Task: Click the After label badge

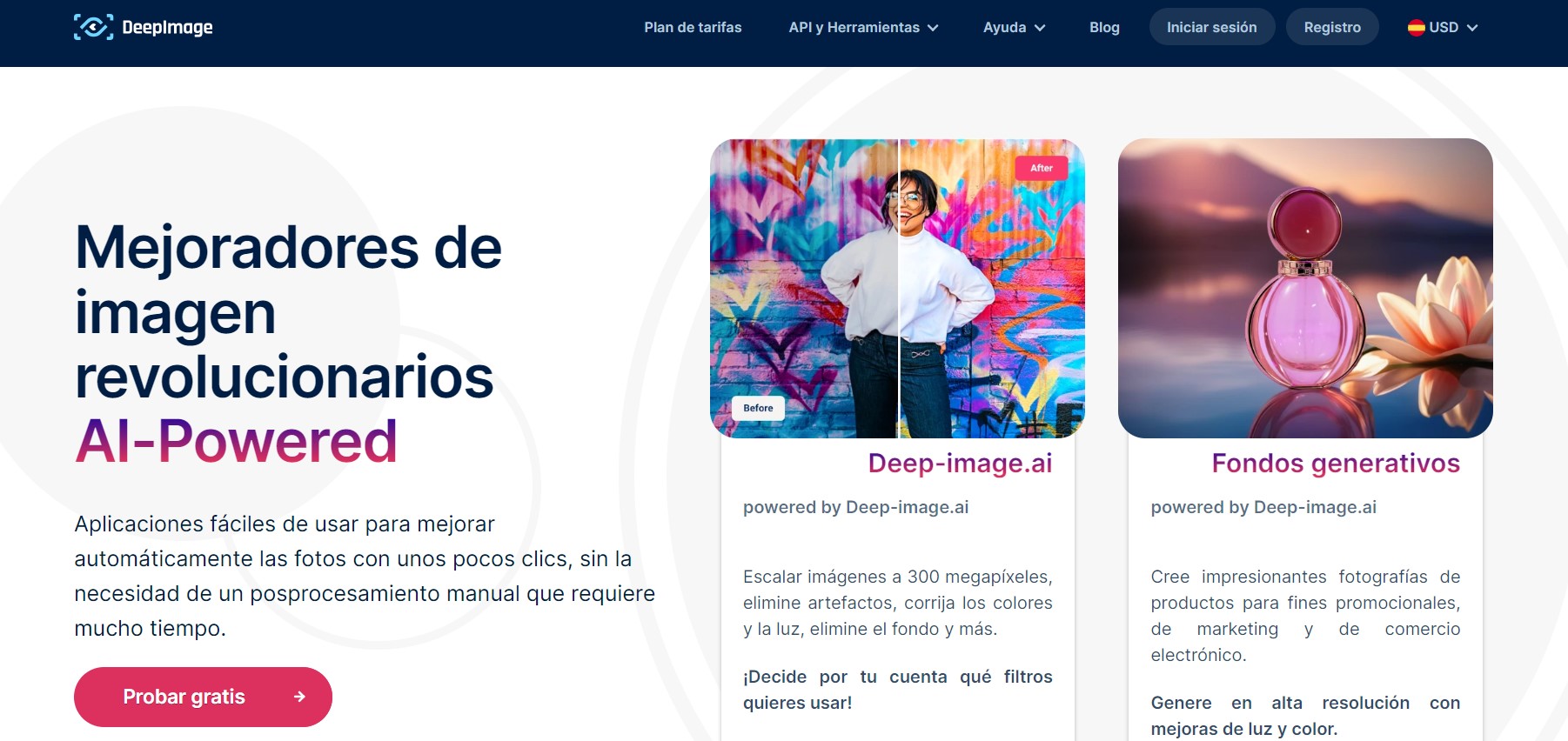Action: click(x=1041, y=168)
